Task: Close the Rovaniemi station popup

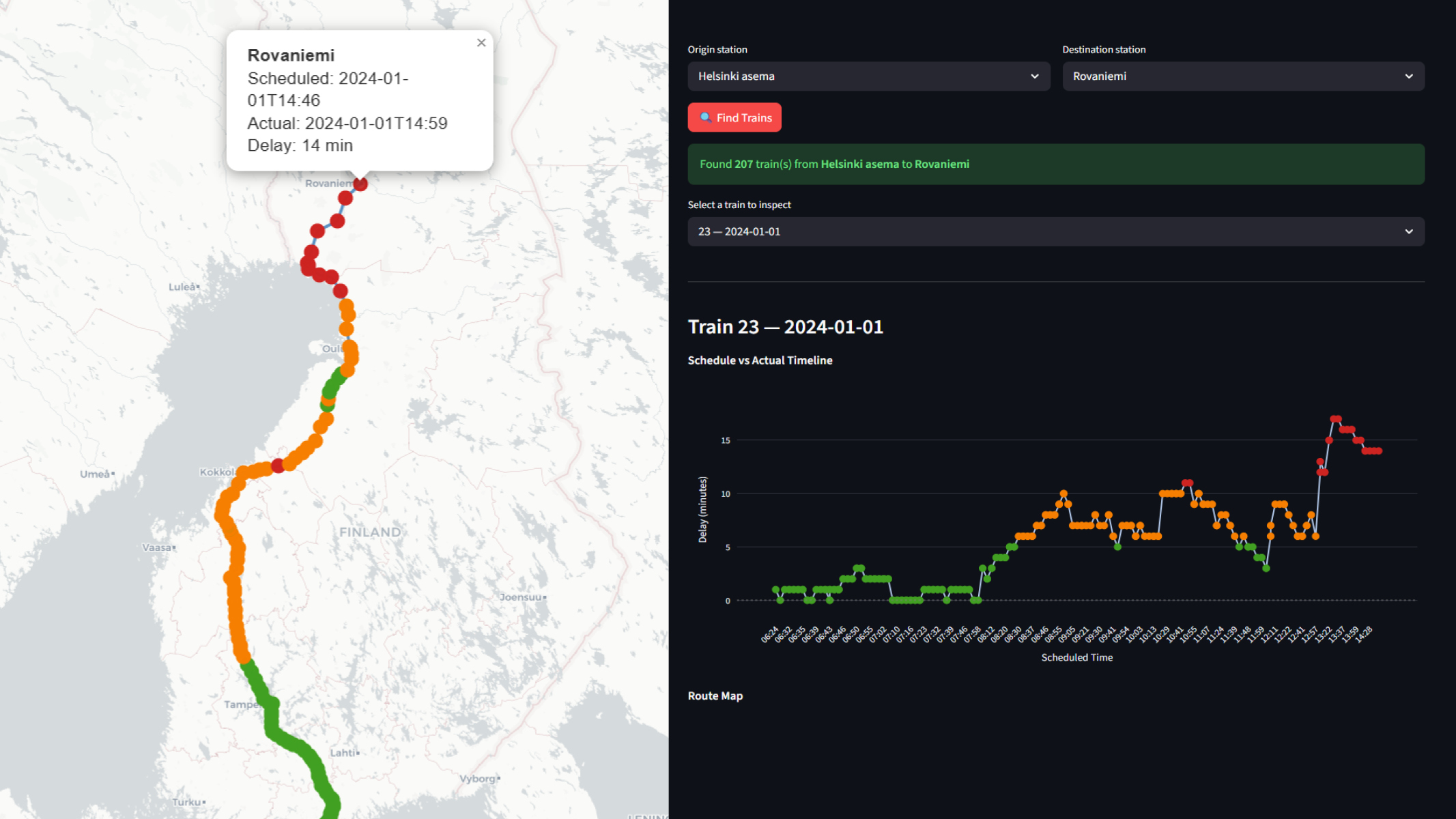Action: [481, 42]
